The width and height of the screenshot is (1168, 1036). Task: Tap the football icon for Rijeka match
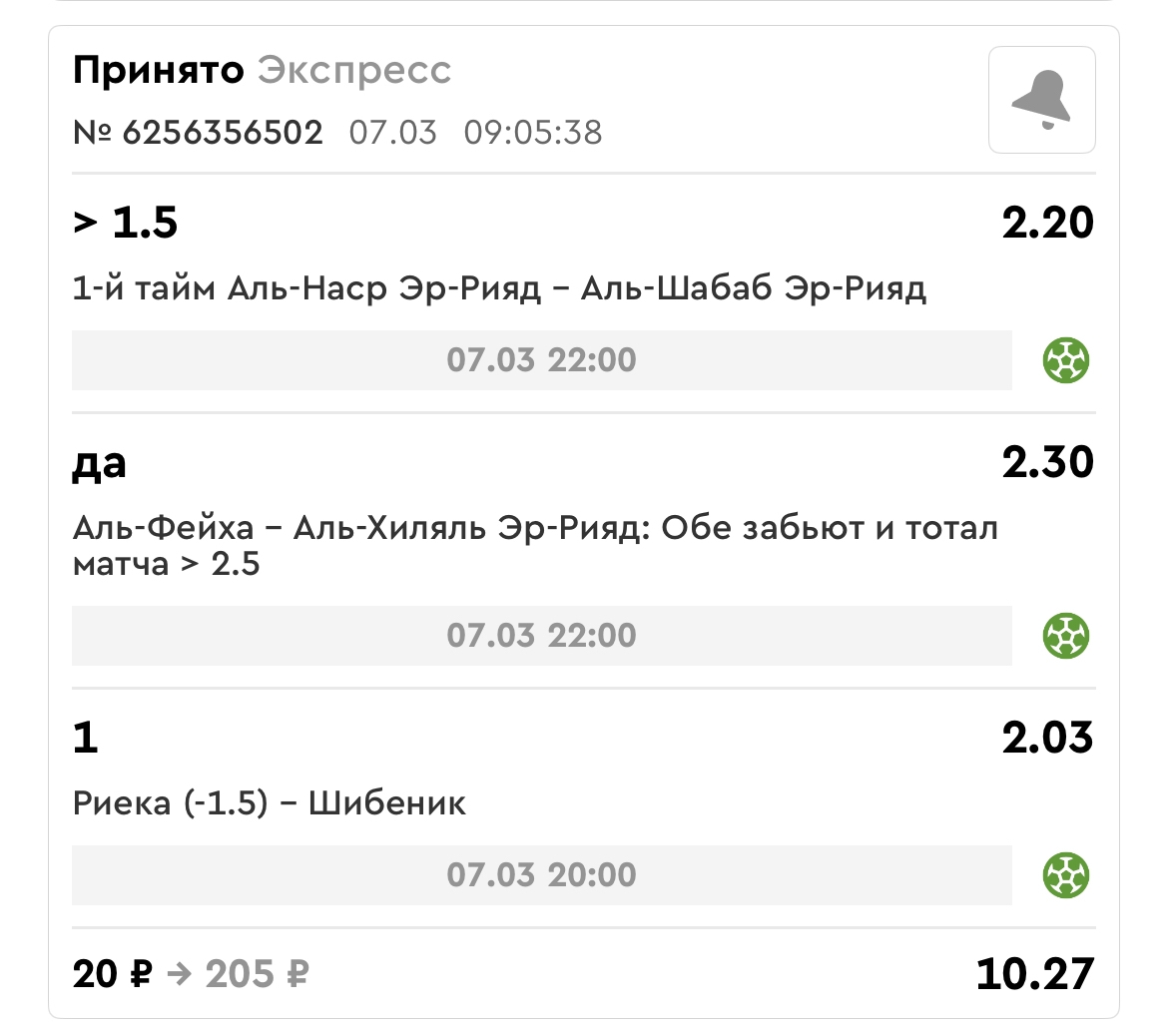click(x=1065, y=875)
